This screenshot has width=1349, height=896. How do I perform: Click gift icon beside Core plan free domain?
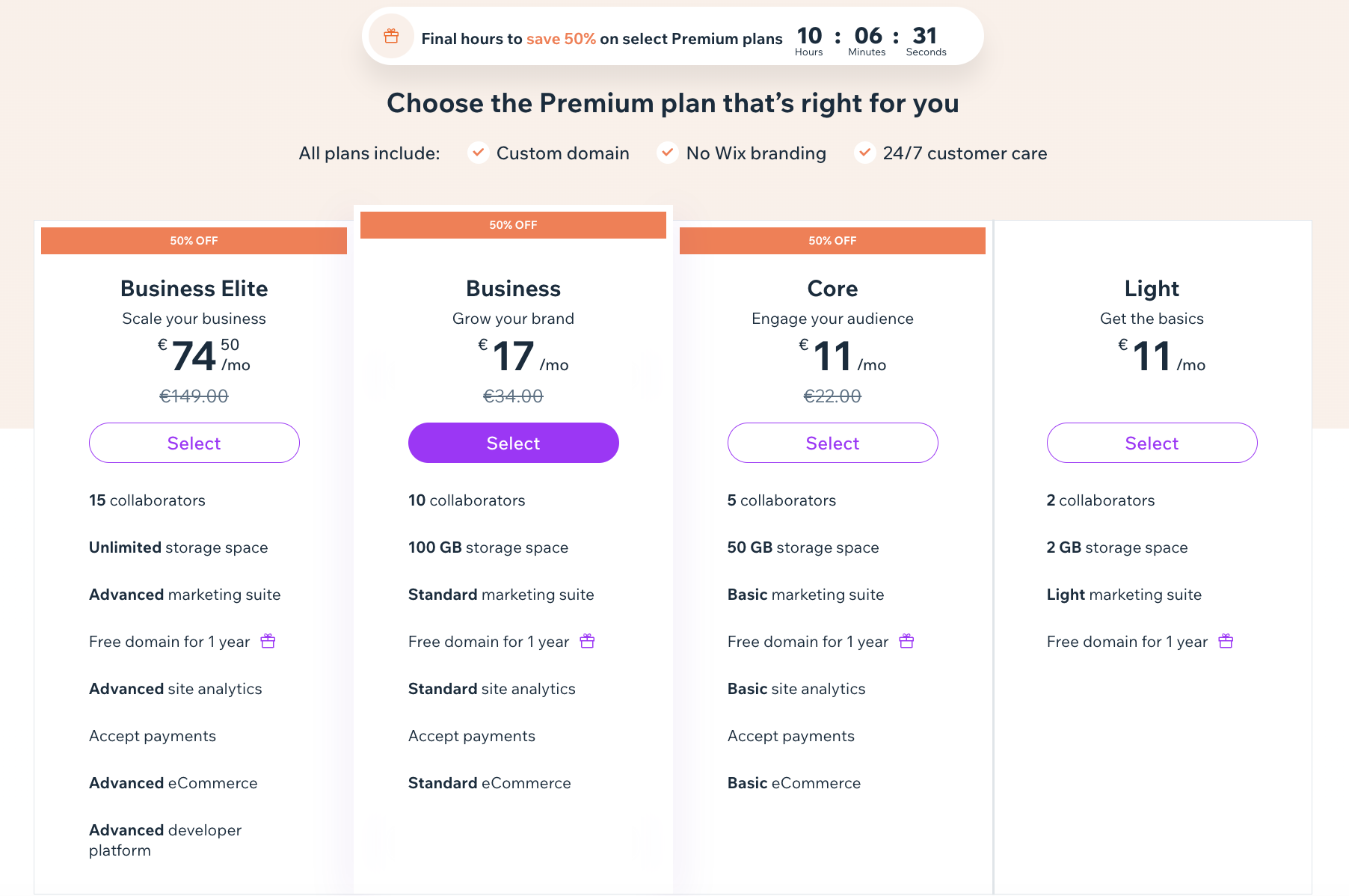point(906,641)
